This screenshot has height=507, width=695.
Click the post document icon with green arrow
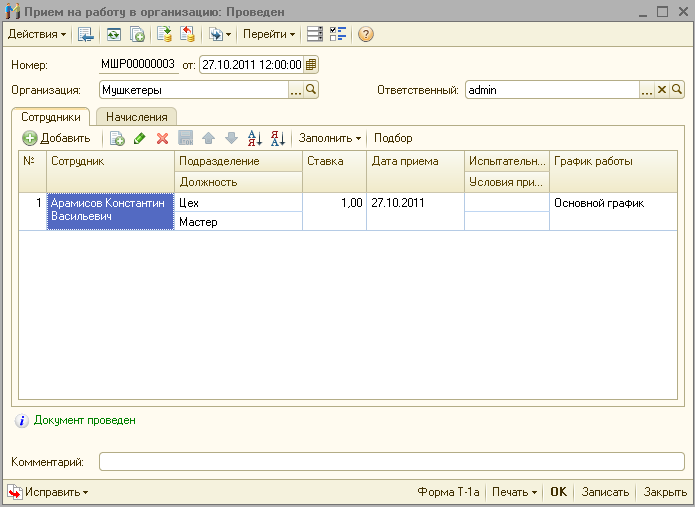[x=164, y=34]
